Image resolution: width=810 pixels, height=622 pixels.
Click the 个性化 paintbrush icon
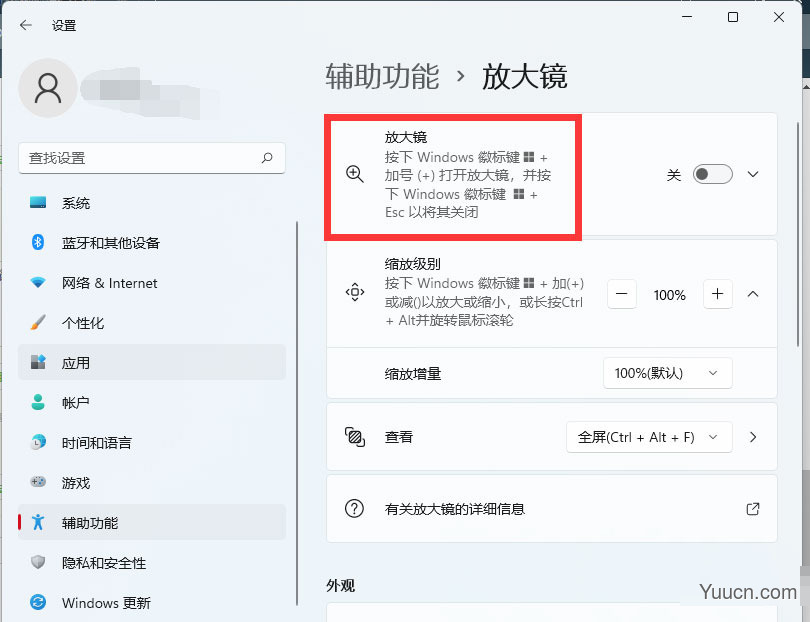pos(38,322)
